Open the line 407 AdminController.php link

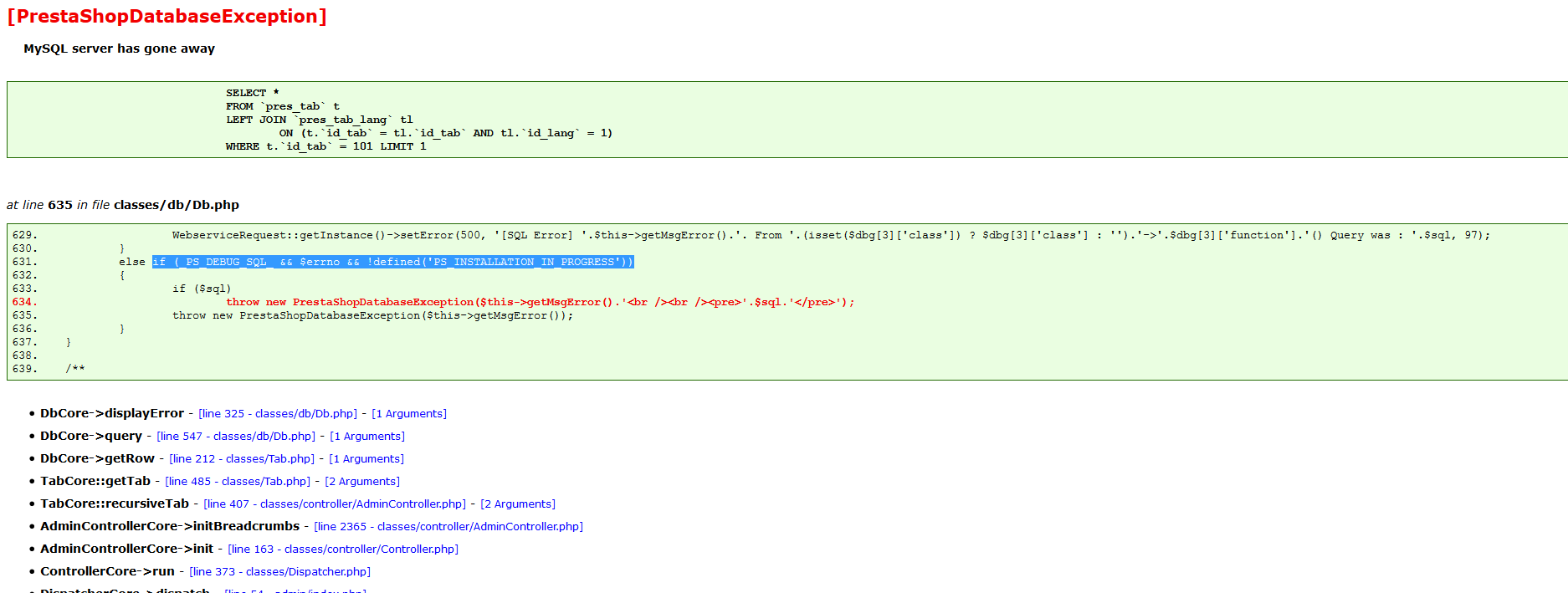pyautogui.click(x=335, y=504)
